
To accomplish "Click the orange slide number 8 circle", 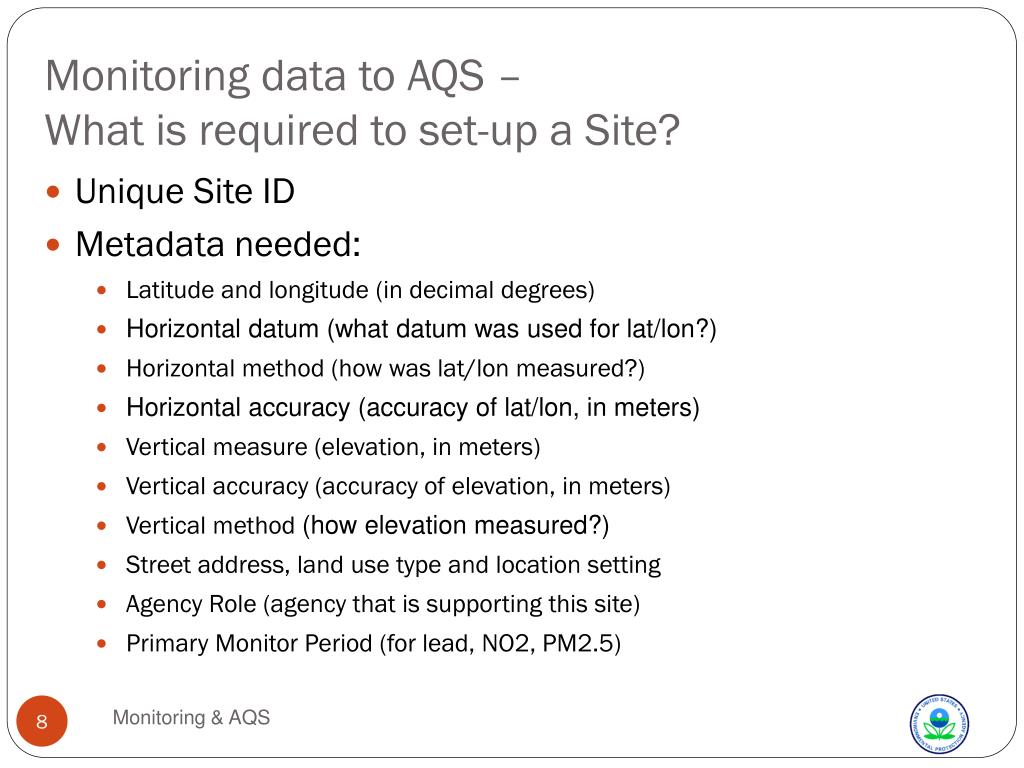I will coord(42,721).
